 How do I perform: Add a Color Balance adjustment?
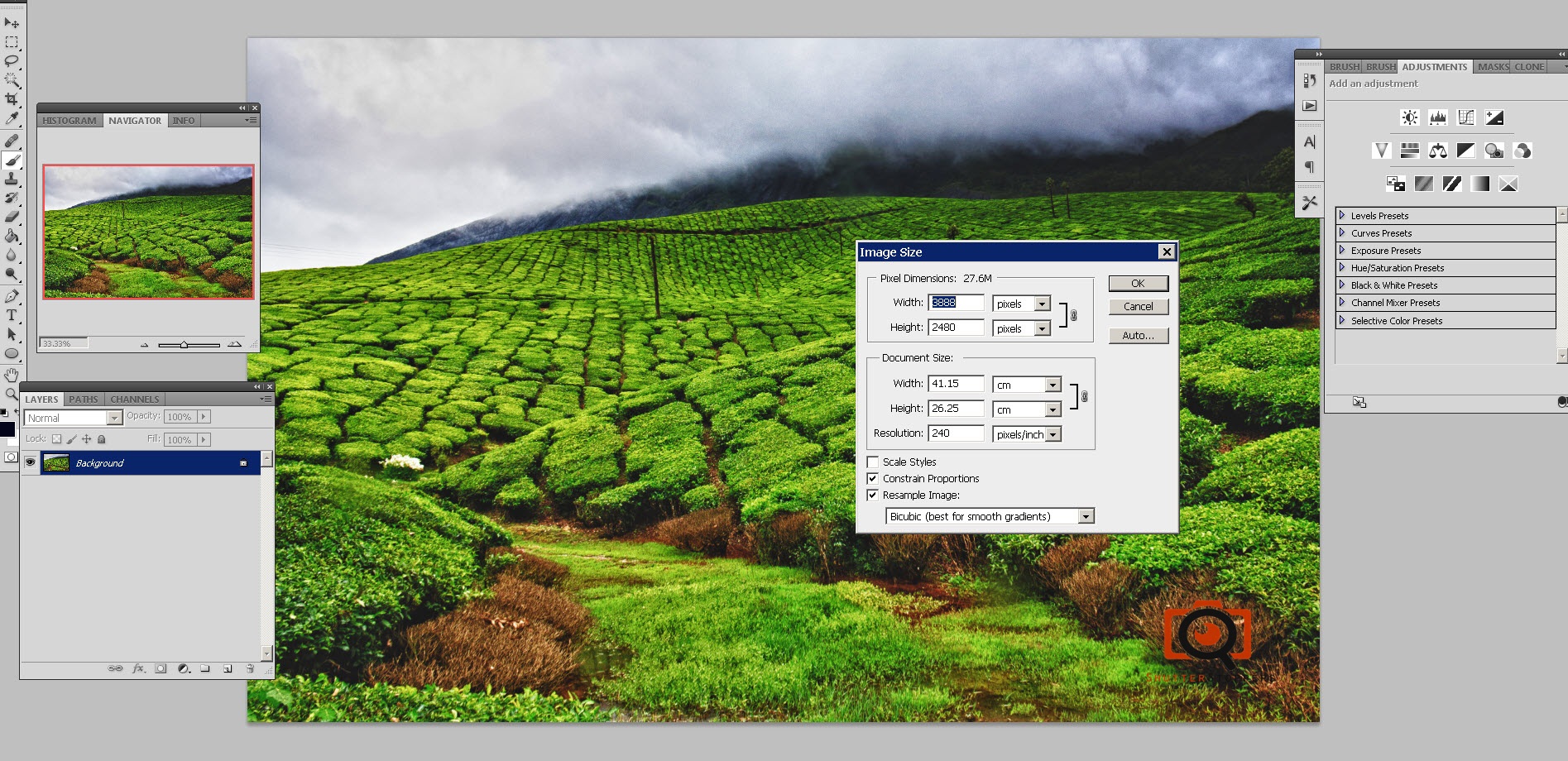1438,151
